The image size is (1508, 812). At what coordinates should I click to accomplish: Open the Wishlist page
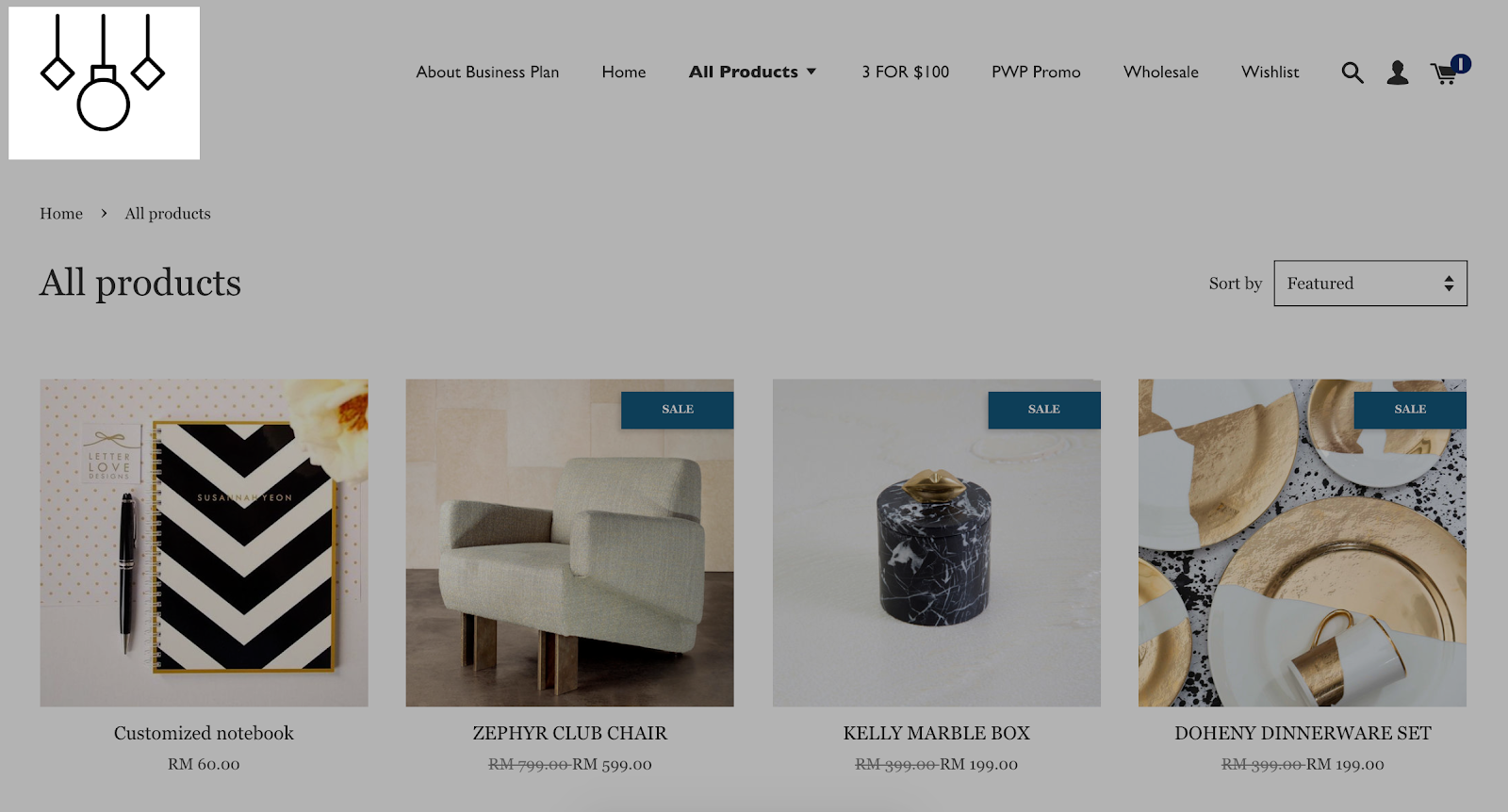click(x=1270, y=73)
